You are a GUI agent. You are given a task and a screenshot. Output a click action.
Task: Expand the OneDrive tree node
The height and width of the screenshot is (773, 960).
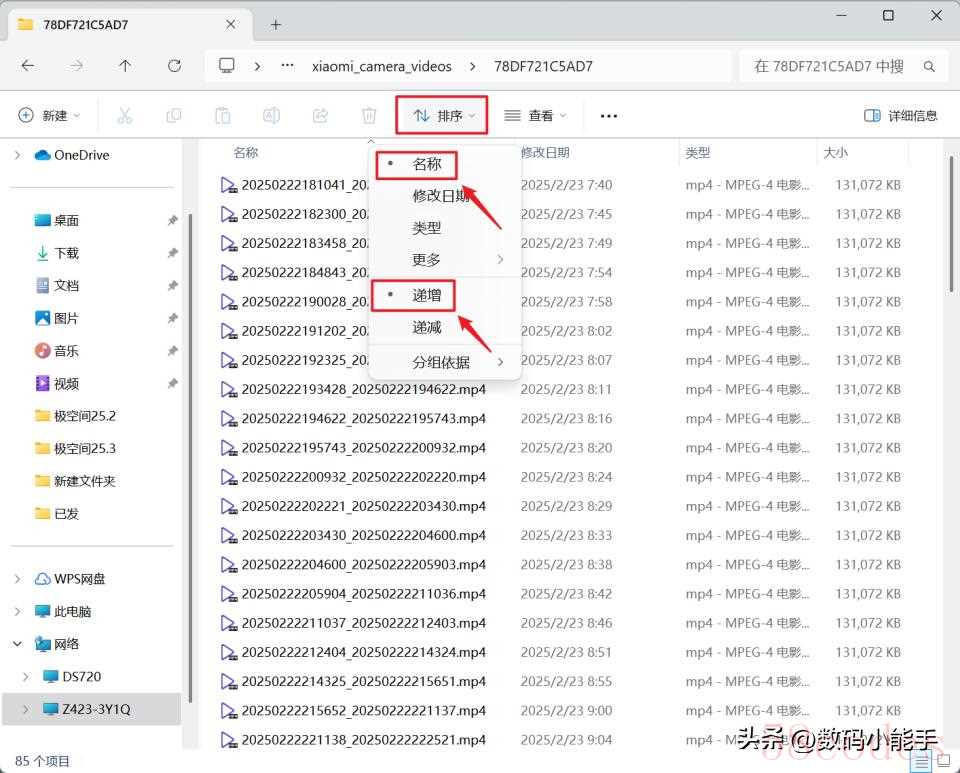[18, 155]
